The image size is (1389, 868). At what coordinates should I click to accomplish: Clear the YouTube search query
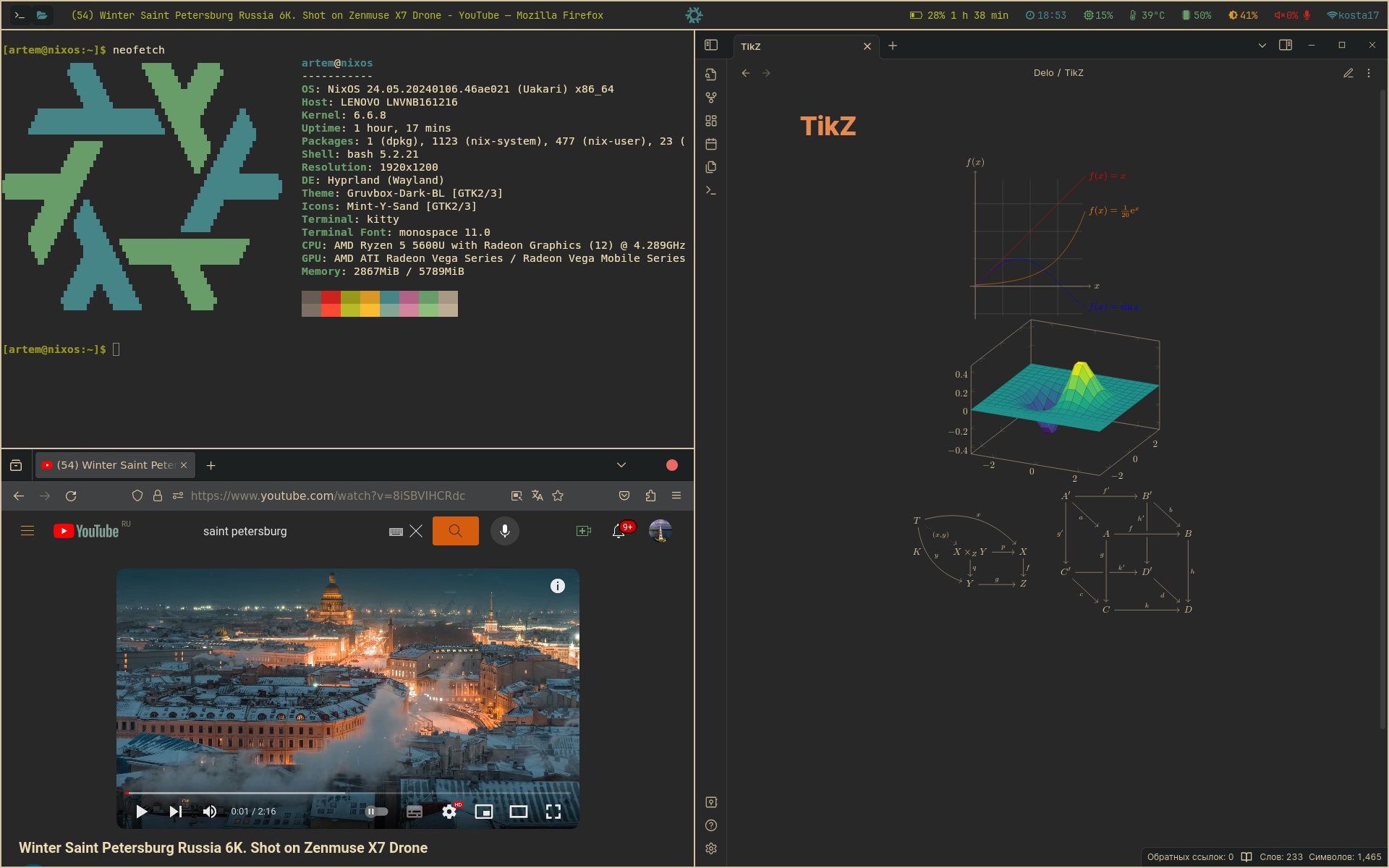[x=416, y=531]
